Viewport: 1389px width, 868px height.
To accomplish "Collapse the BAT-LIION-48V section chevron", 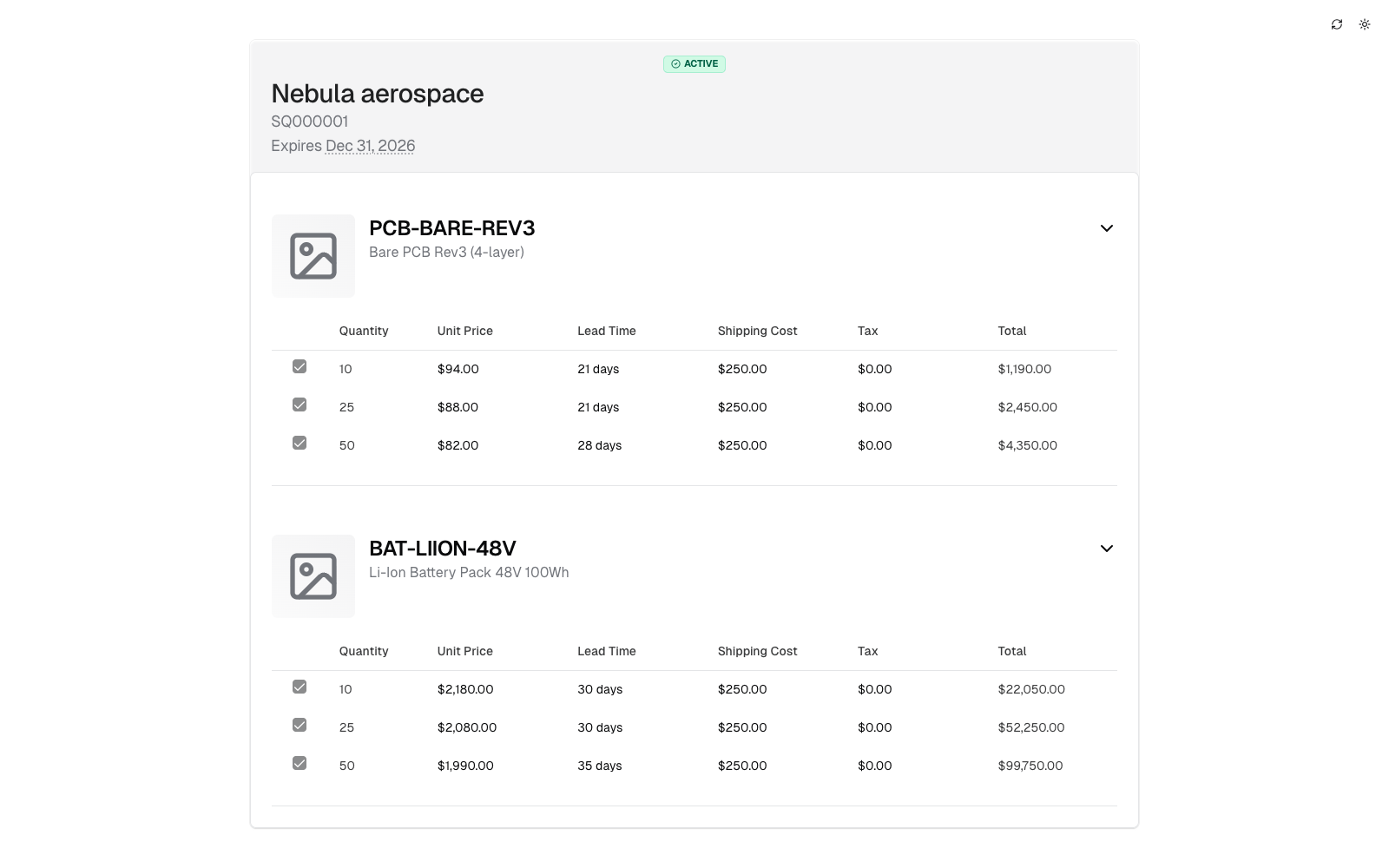I will (1107, 549).
